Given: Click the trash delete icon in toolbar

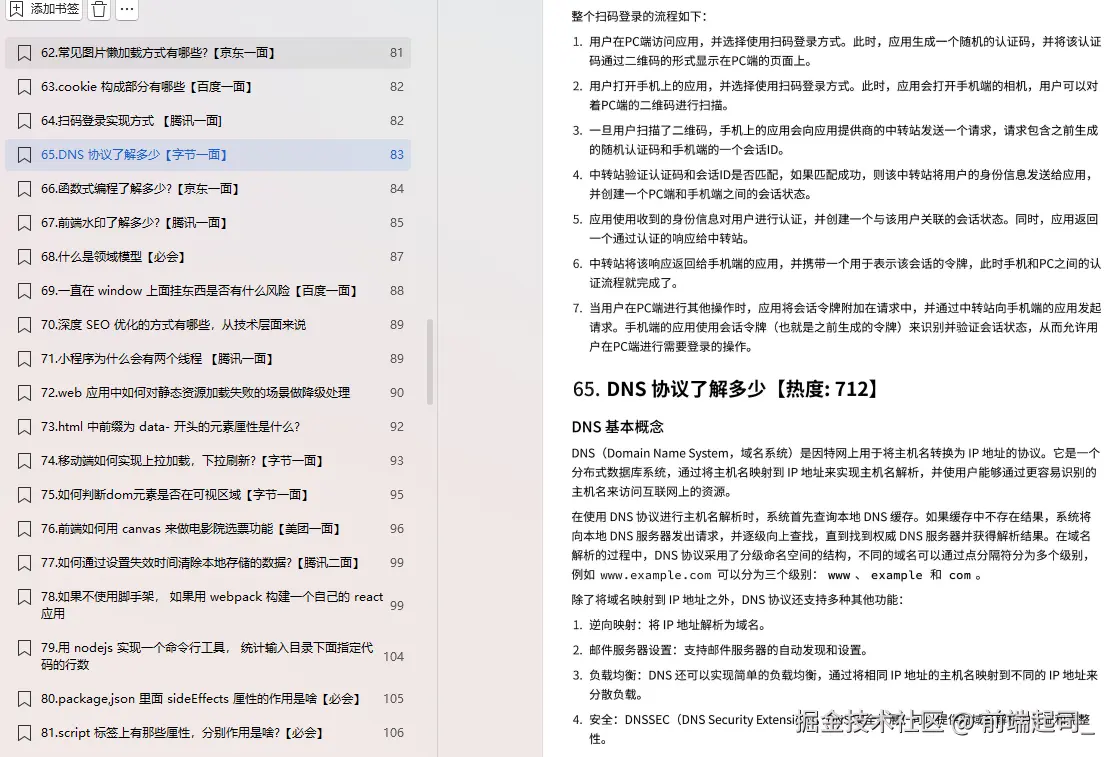Looking at the screenshot, I should pos(98,10).
